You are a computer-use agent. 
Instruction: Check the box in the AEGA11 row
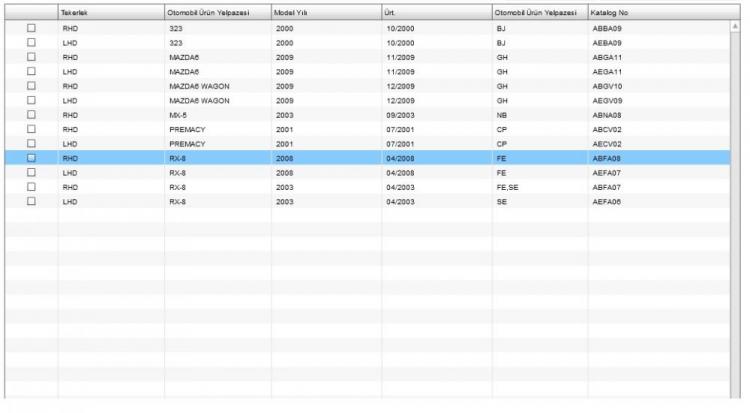[31, 71]
